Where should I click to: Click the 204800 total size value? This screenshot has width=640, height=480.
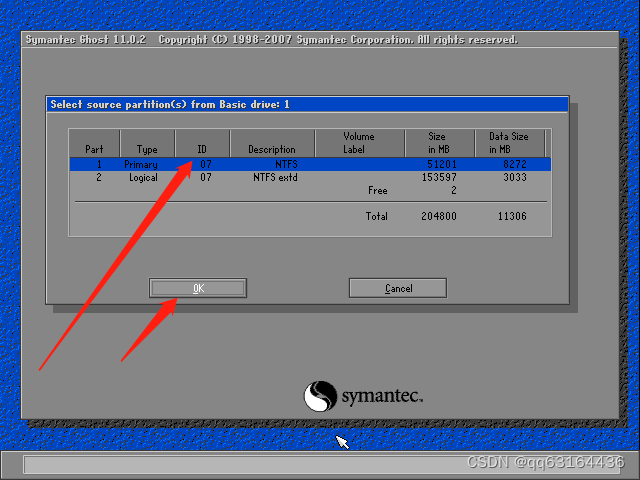coord(439,216)
